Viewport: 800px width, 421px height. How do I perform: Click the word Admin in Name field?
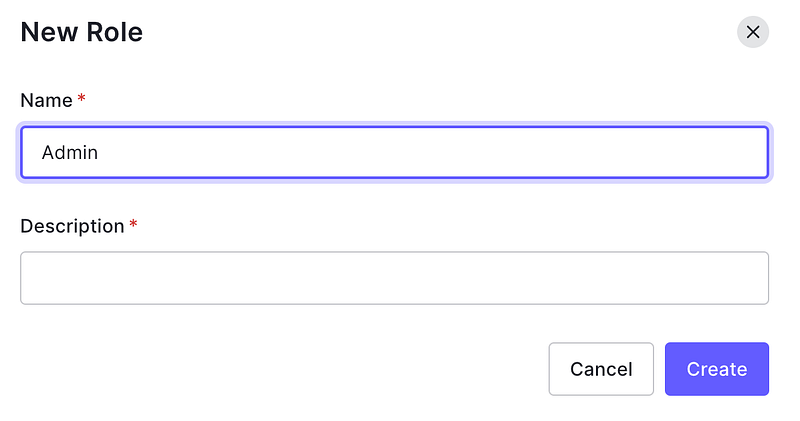70,153
